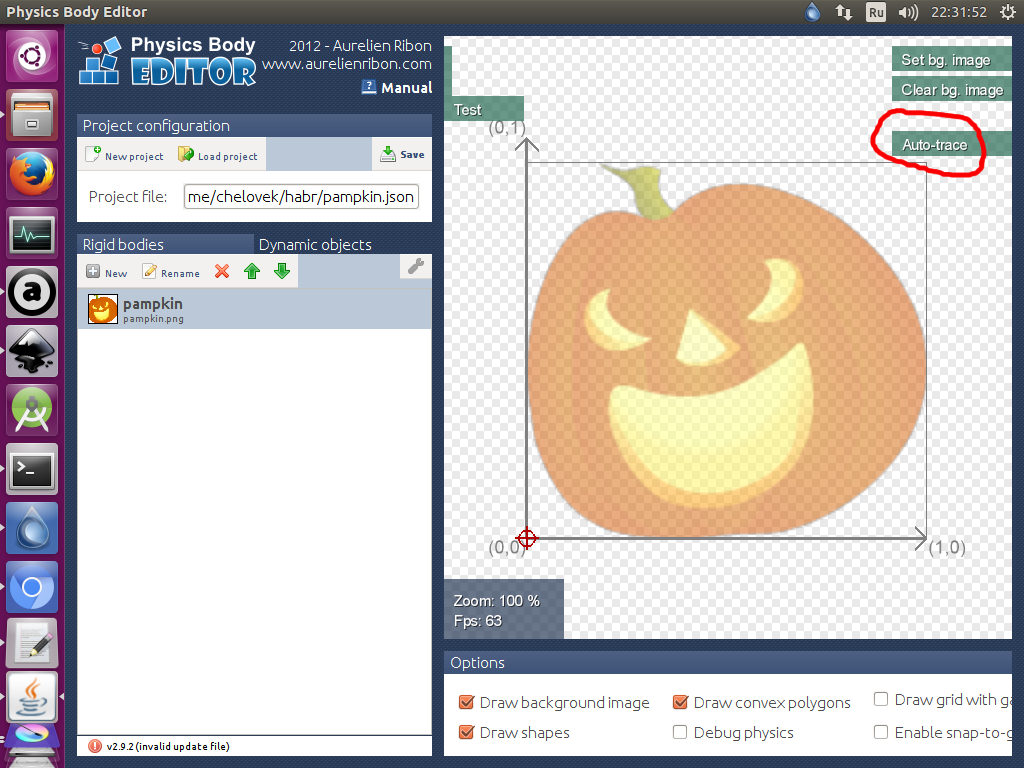Click the pampkin thumbnail image

pyautogui.click(x=103, y=309)
